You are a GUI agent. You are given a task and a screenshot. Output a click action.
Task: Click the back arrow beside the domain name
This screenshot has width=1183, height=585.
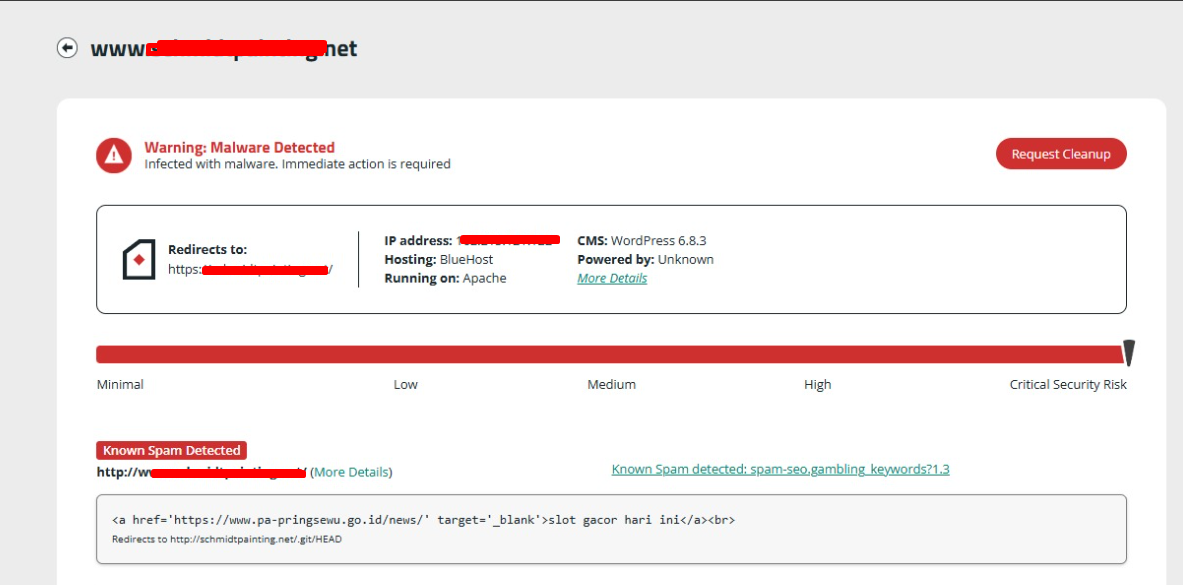[67, 48]
